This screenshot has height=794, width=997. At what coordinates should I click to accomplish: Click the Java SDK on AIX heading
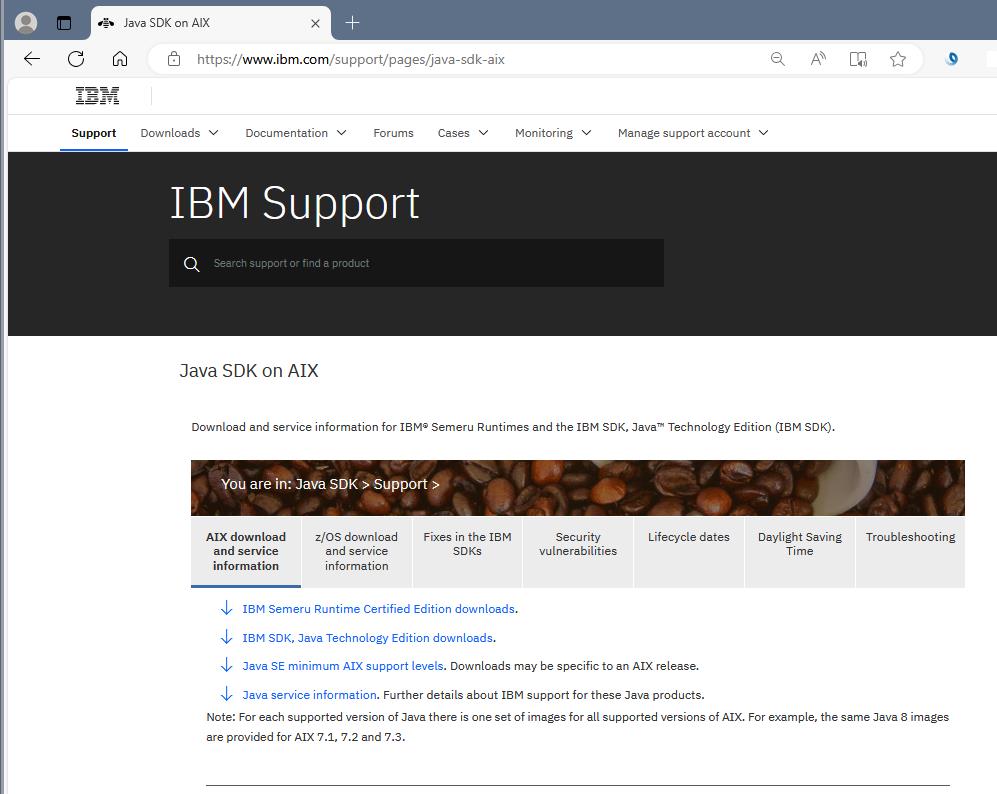tap(249, 371)
